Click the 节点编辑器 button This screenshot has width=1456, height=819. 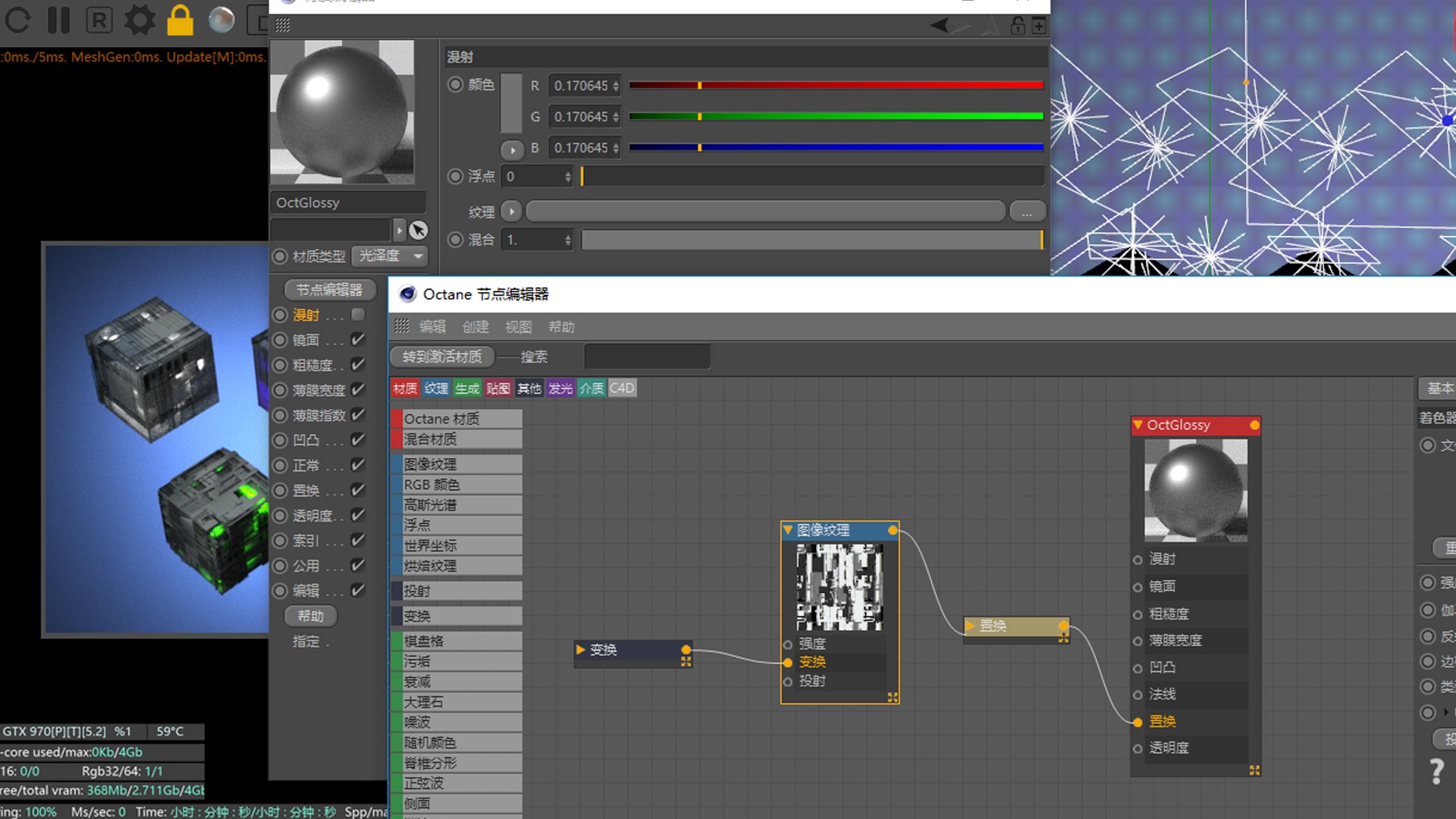point(329,290)
